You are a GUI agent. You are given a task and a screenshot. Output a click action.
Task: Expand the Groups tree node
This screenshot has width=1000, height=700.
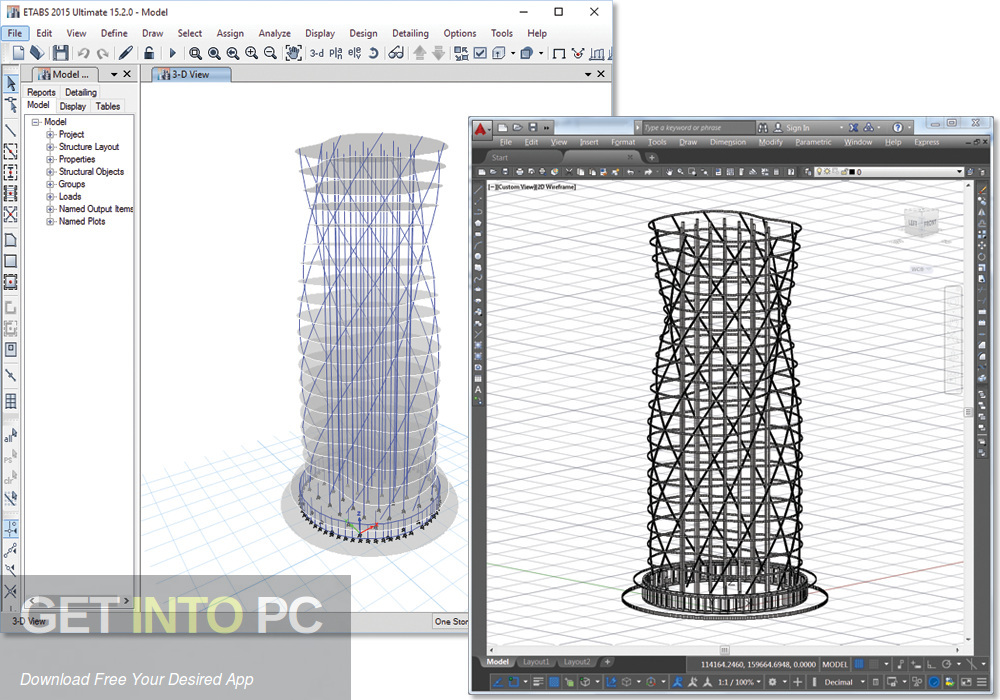tap(50, 184)
